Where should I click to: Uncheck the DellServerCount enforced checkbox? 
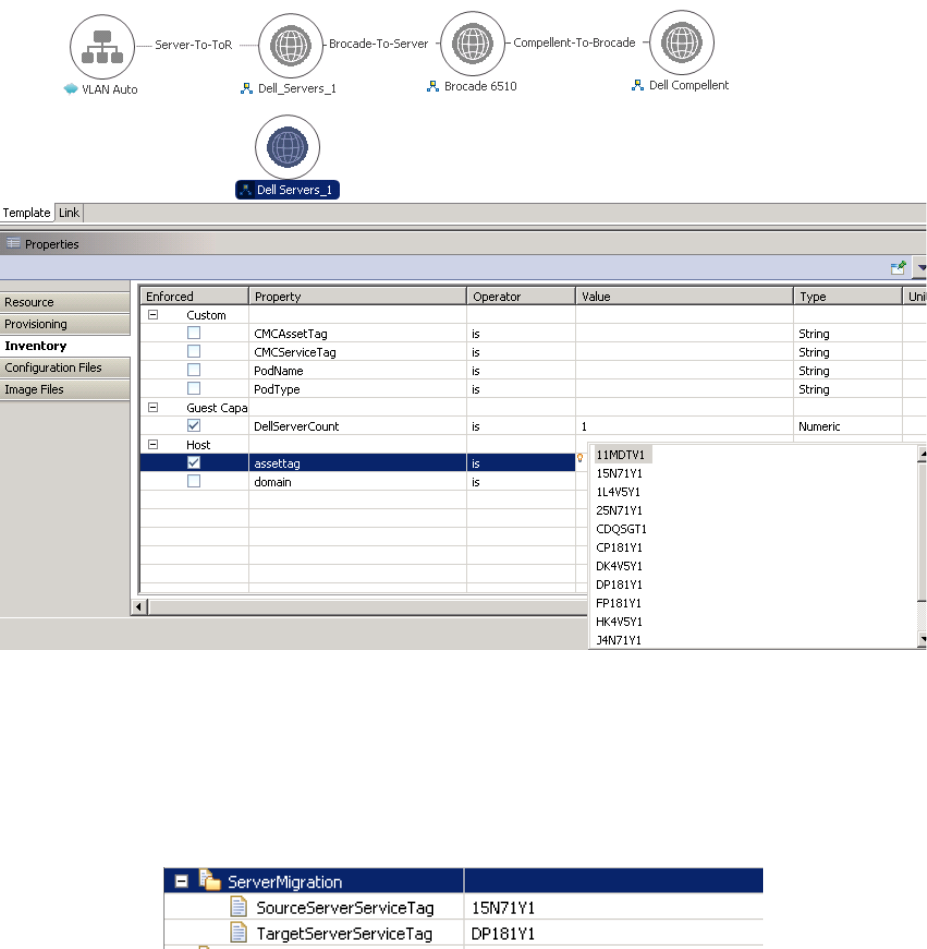194,426
